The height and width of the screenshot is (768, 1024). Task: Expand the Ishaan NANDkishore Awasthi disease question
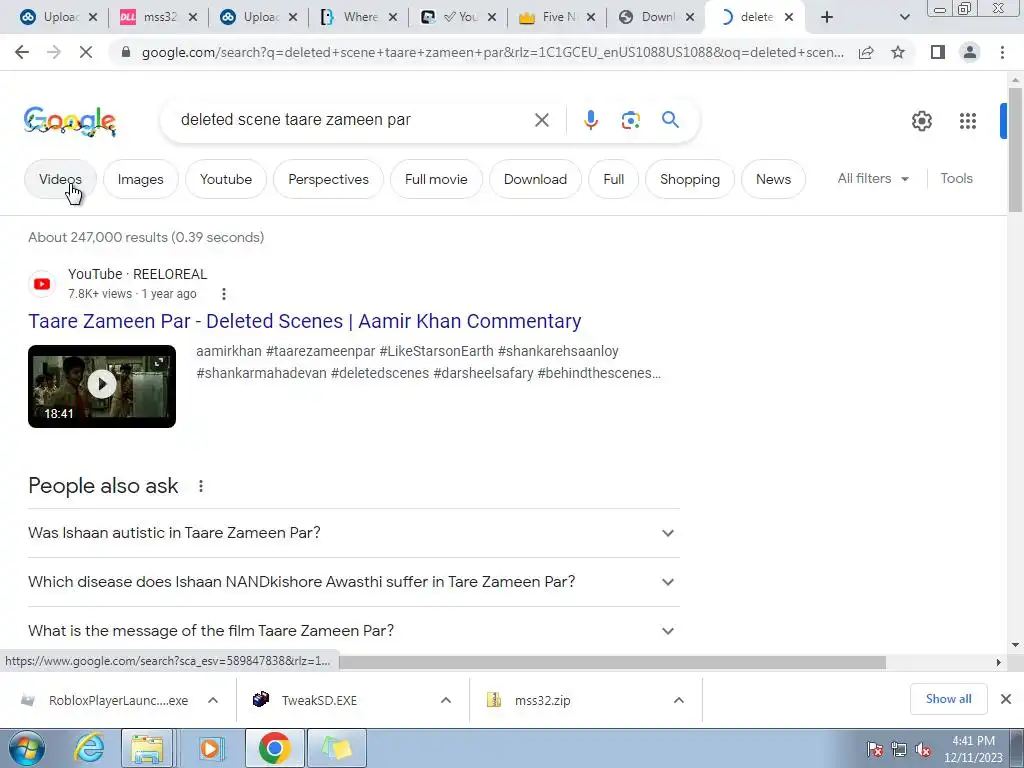pyautogui.click(x=353, y=582)
